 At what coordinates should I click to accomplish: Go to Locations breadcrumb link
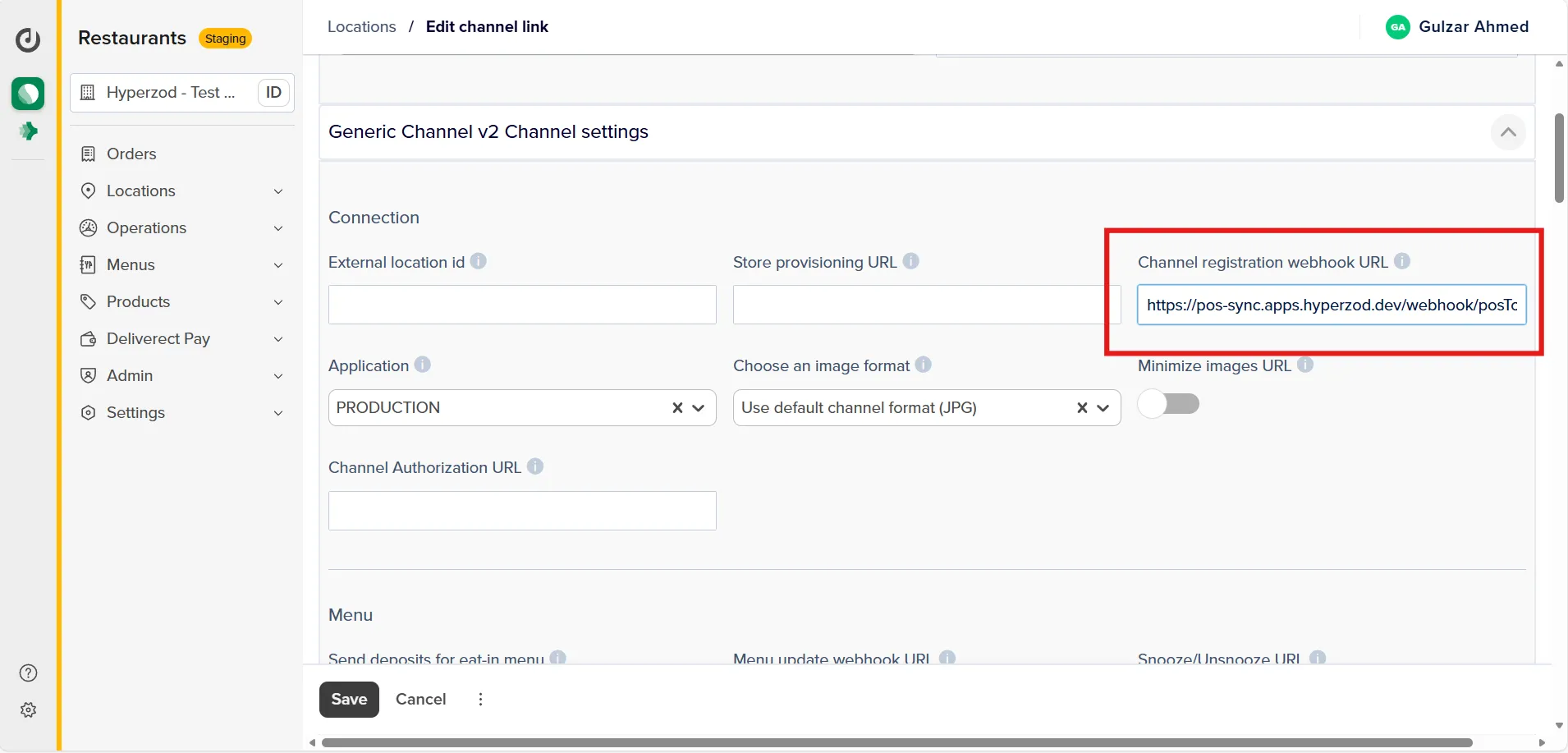click(x=362, y=26)
